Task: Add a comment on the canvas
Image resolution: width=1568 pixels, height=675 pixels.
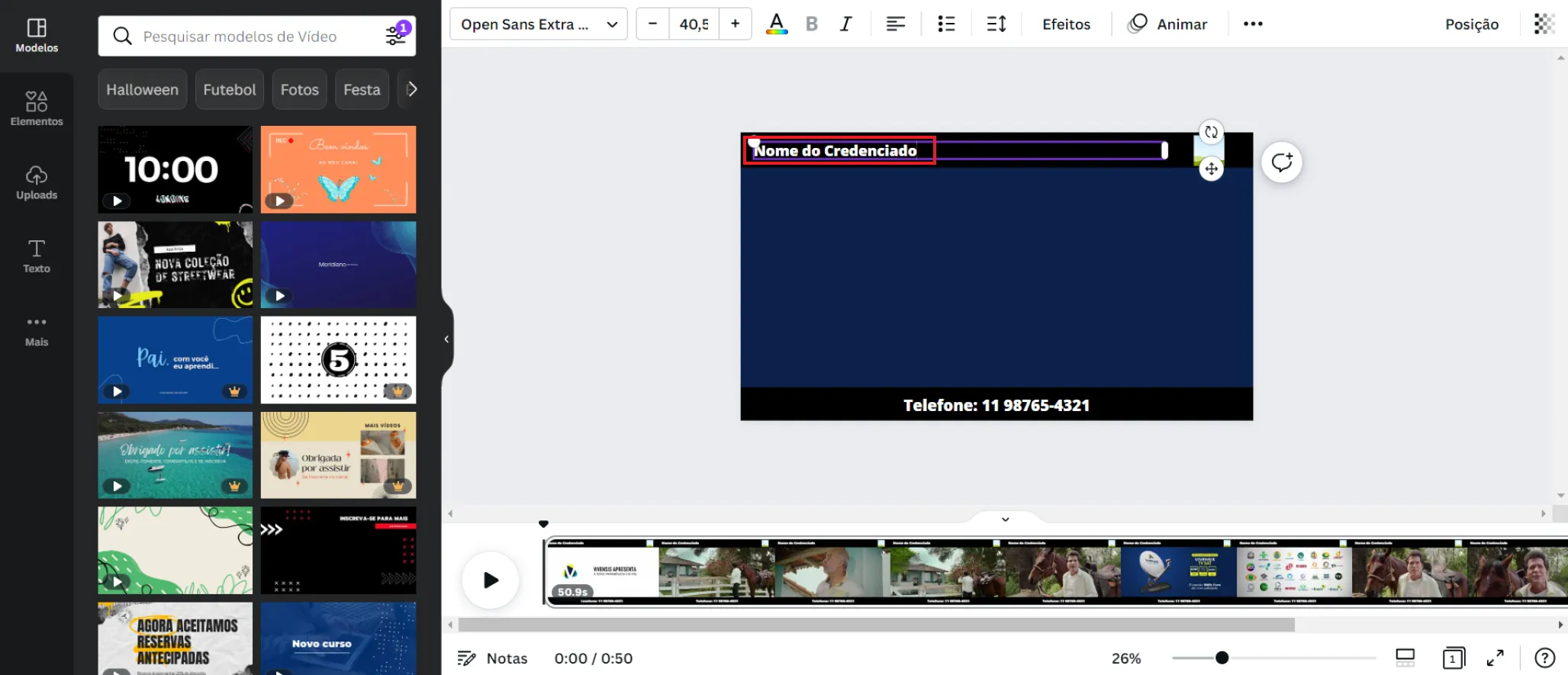Action: [x=1281, y=162]
